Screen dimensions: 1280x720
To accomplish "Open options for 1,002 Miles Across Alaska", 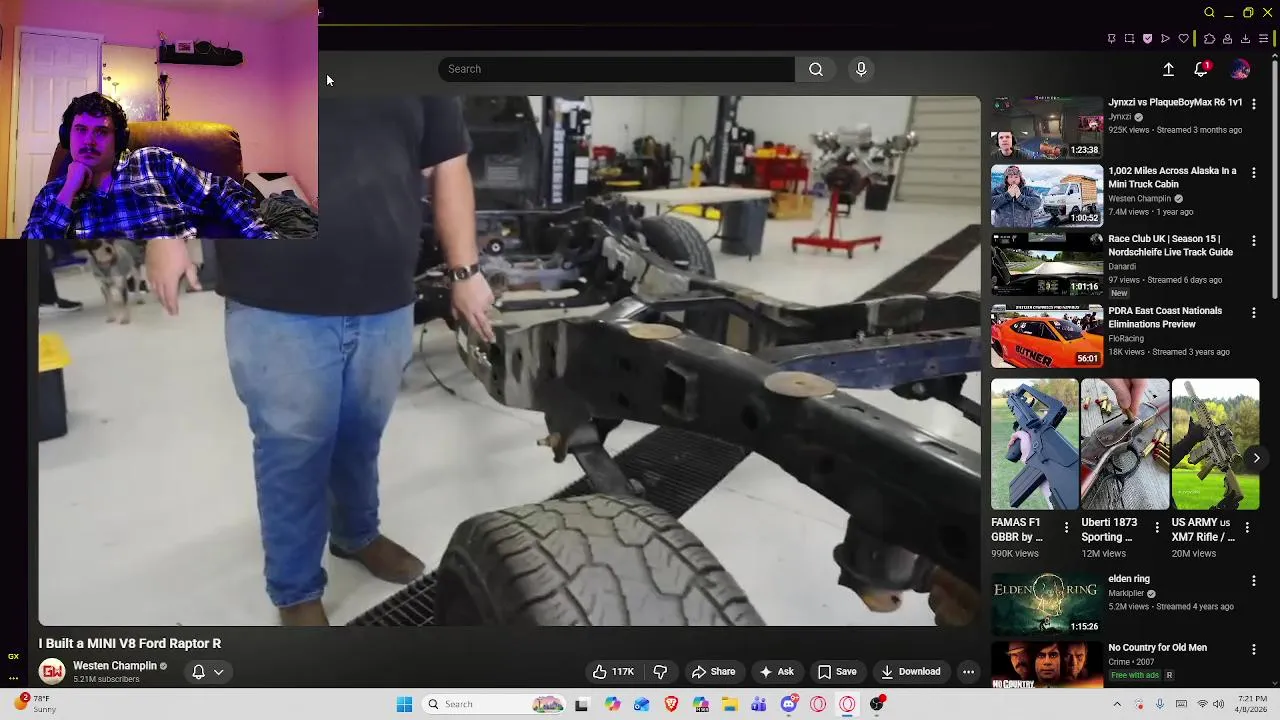I will tap(1254, 172).
